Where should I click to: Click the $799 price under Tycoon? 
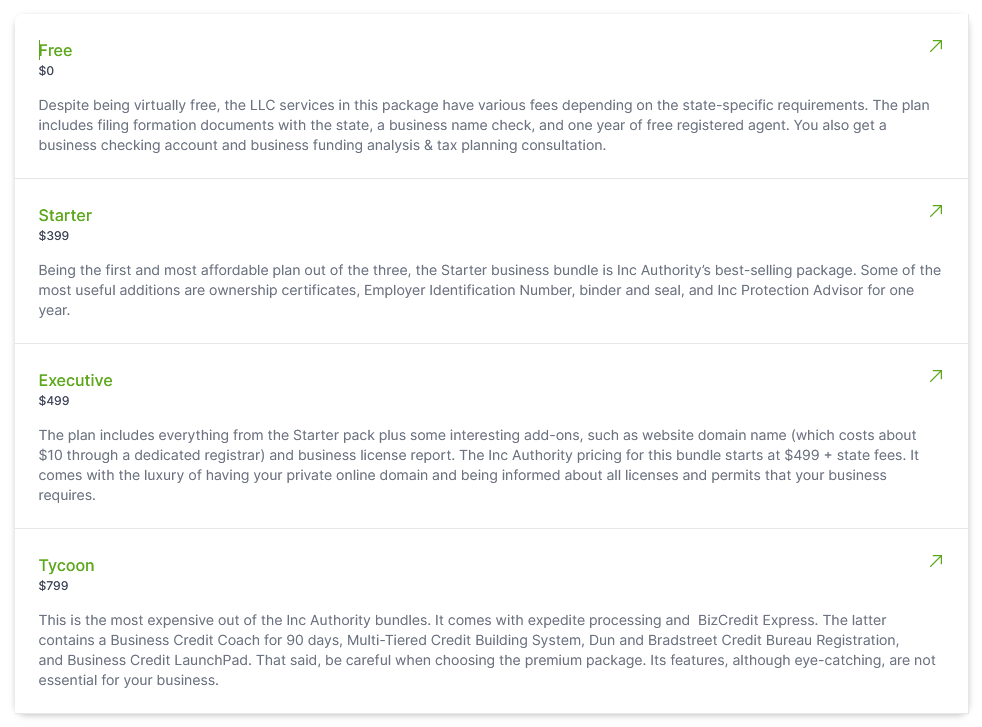tap(53, 585)
